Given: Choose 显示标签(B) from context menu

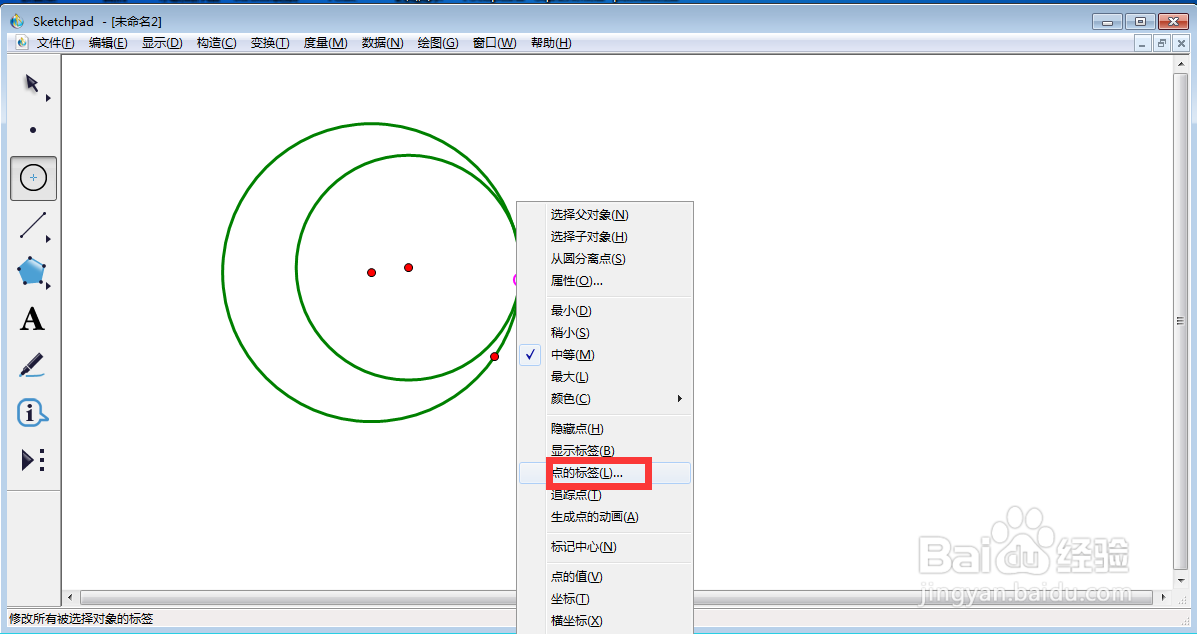Looking at the screenshot, I should point(605,451).
